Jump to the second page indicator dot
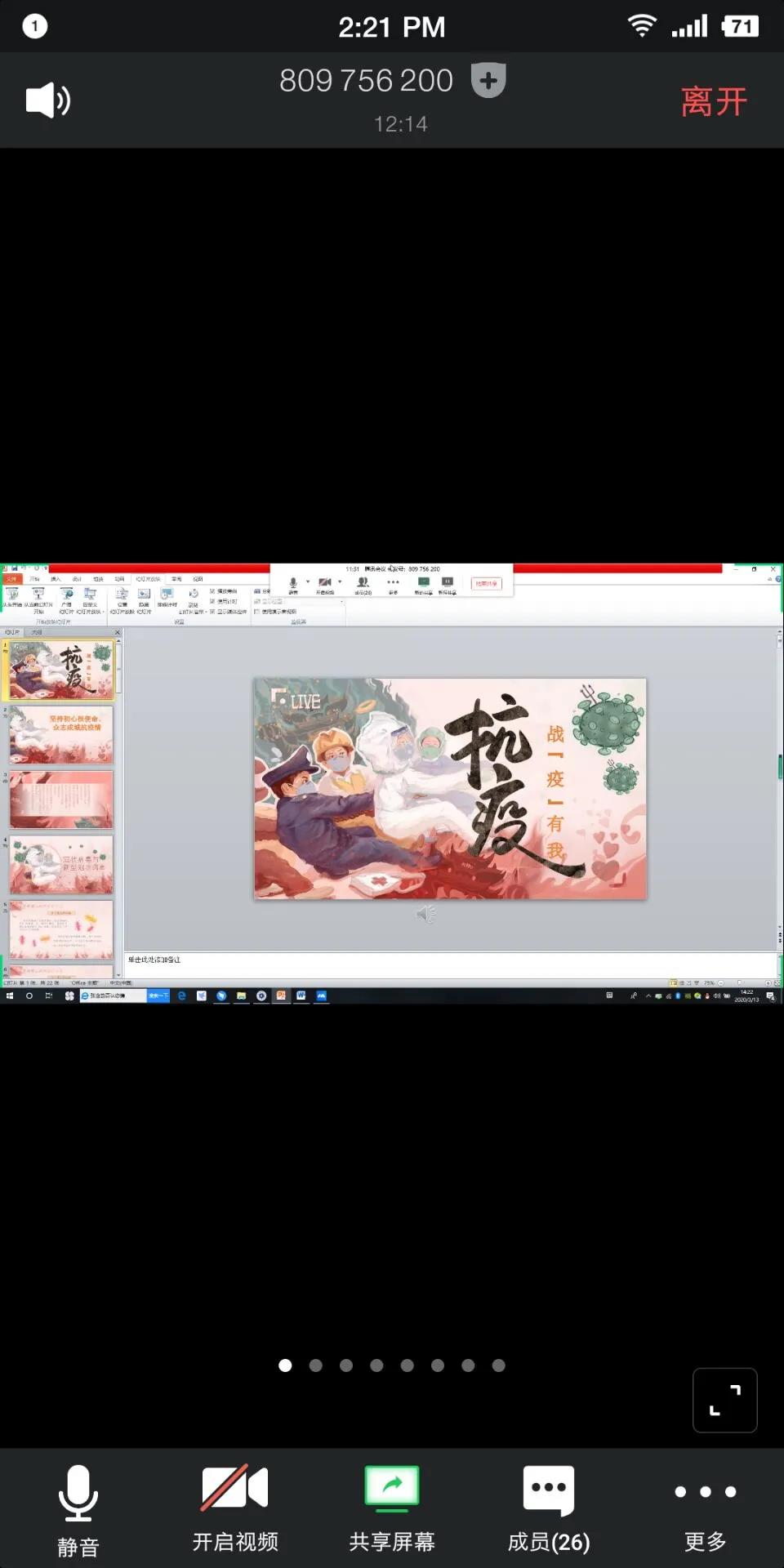784x1568 pixels. click(x=316, y=1365)
